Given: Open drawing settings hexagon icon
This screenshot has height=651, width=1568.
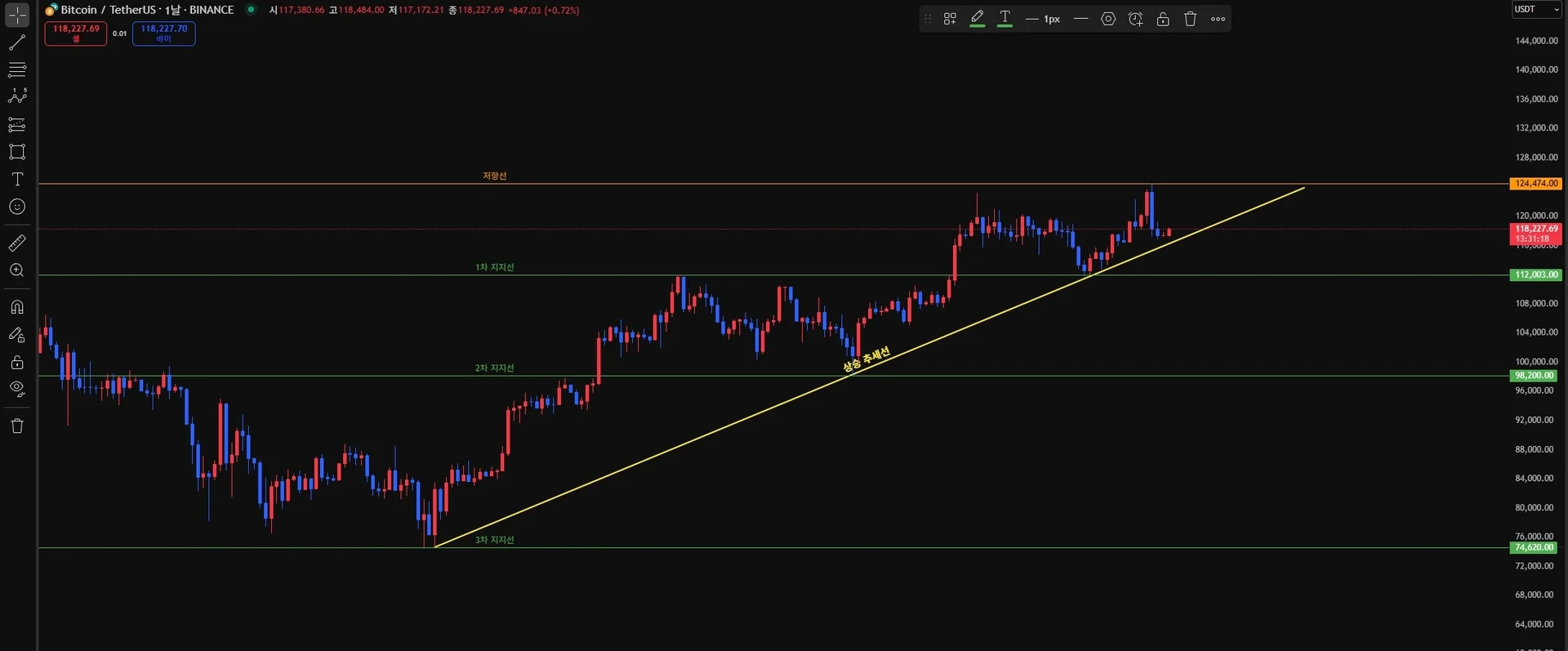Looking at the screenshot, I should 1108,19.
